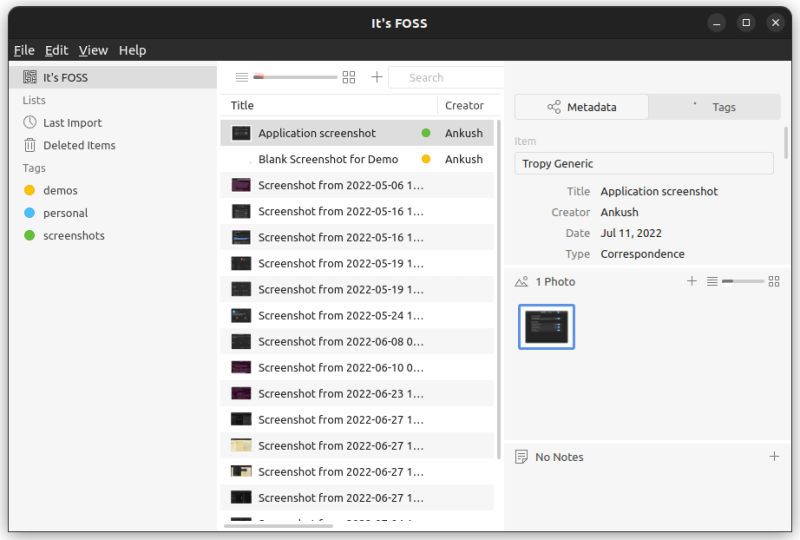This screenshot has height=540, width=800.
Task: Click the metadata panel scrollbar
Action: tap(786, 143)
